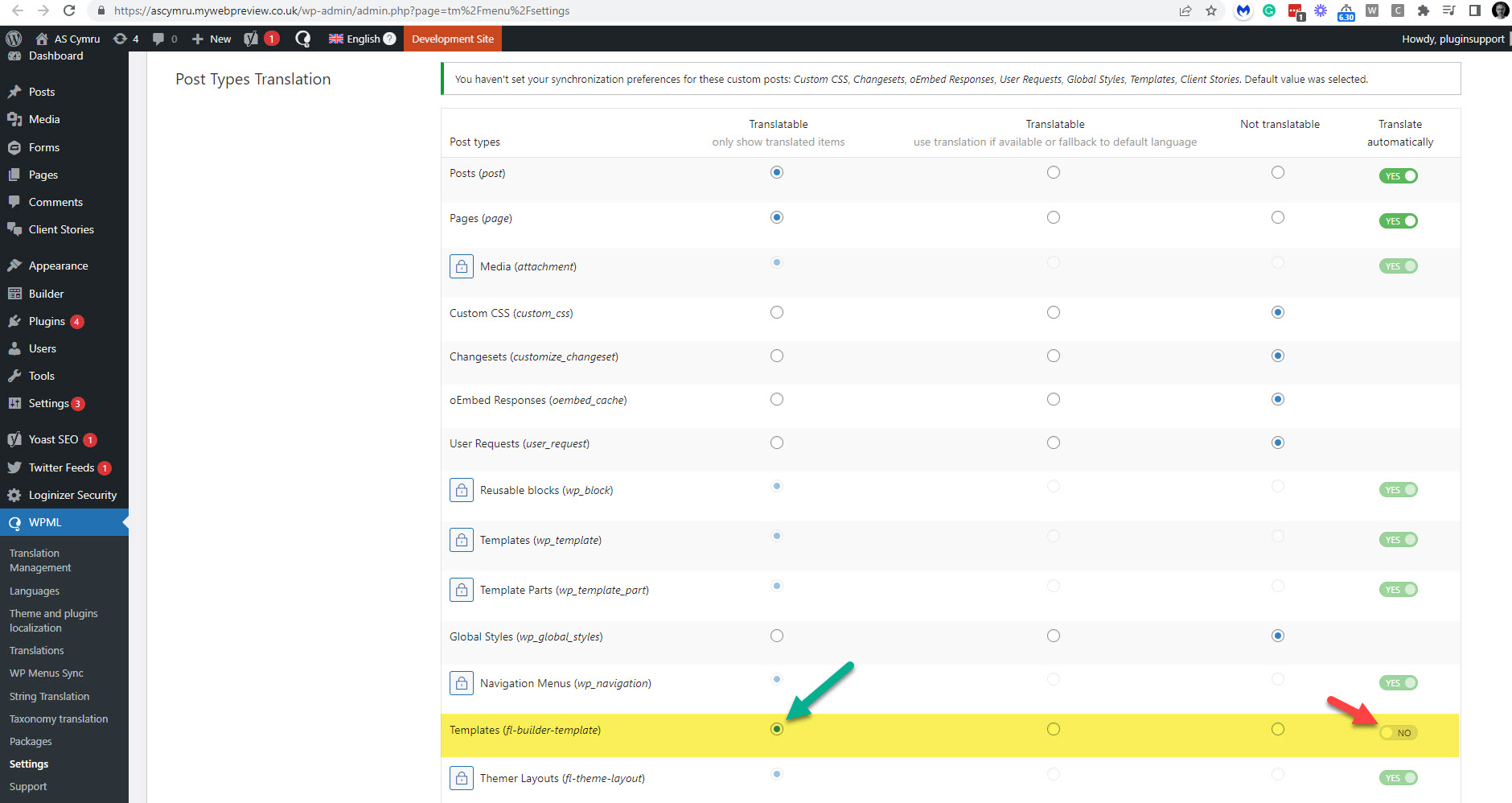Open Howdy, pluginsupport account menu
This screenshot has height=803, width=1512.
pos(1453,39)
